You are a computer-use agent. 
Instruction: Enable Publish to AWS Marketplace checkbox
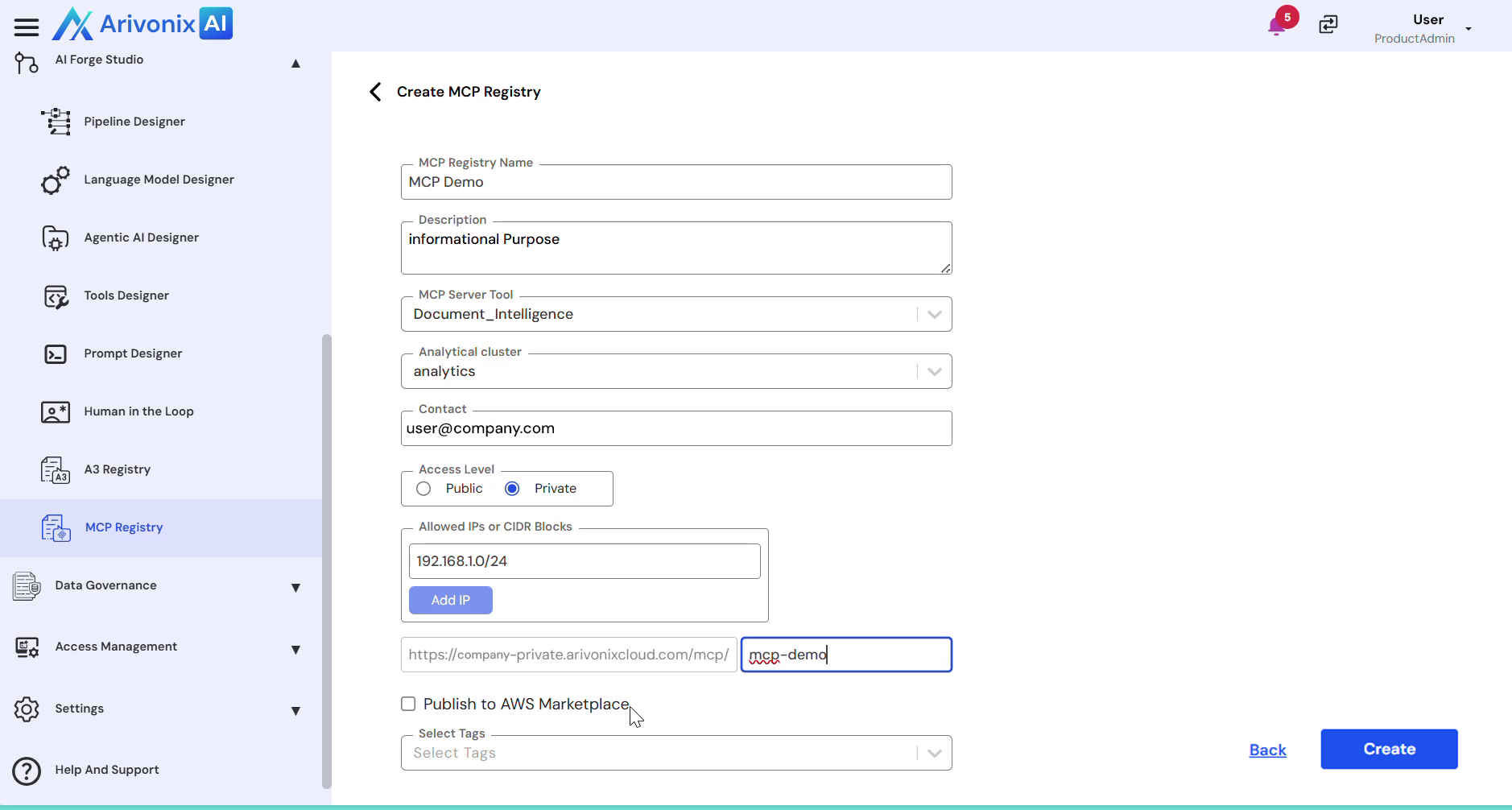click(408, 704)
